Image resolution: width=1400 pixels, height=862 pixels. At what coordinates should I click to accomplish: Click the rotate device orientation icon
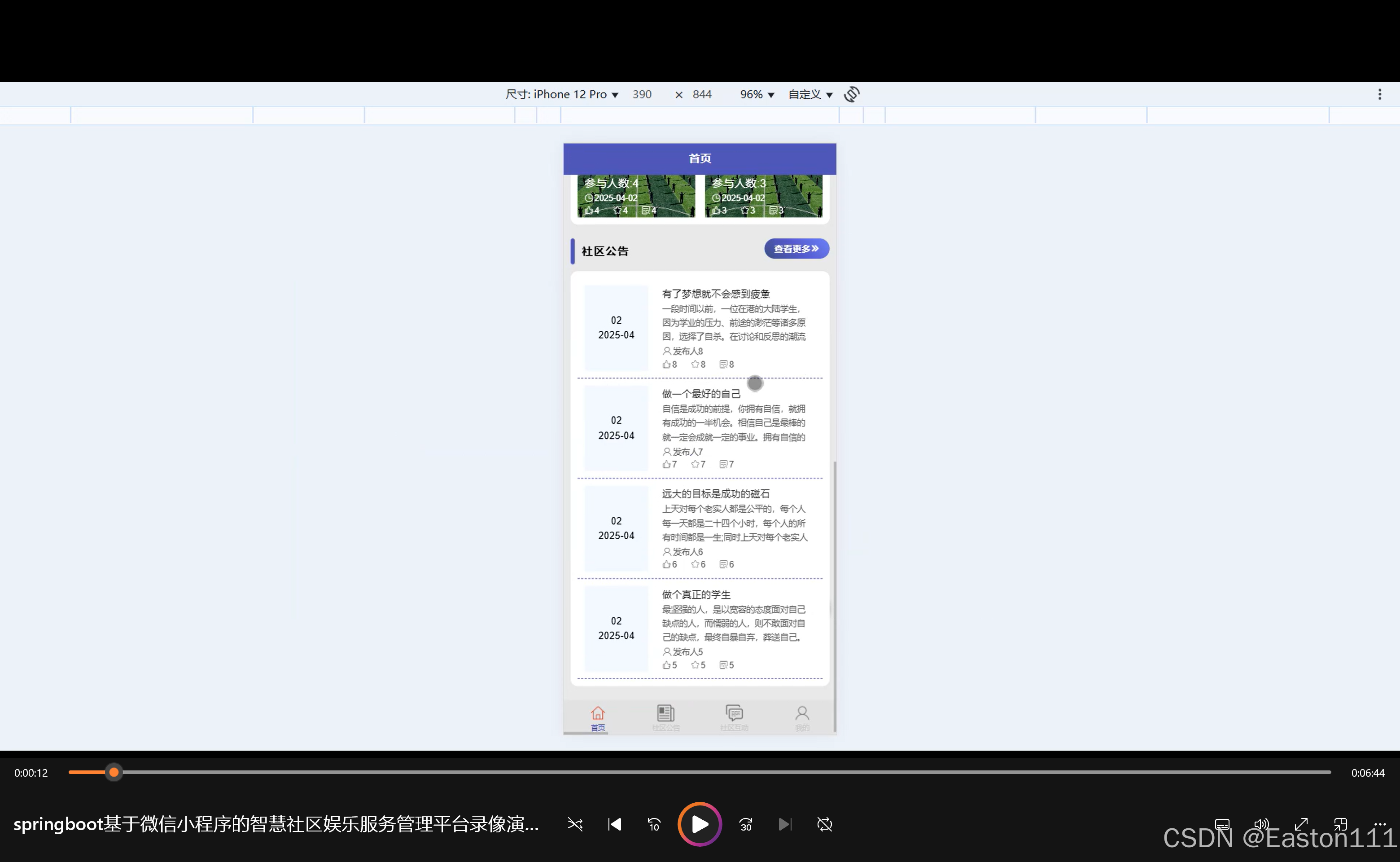click(x=851, y=94)
